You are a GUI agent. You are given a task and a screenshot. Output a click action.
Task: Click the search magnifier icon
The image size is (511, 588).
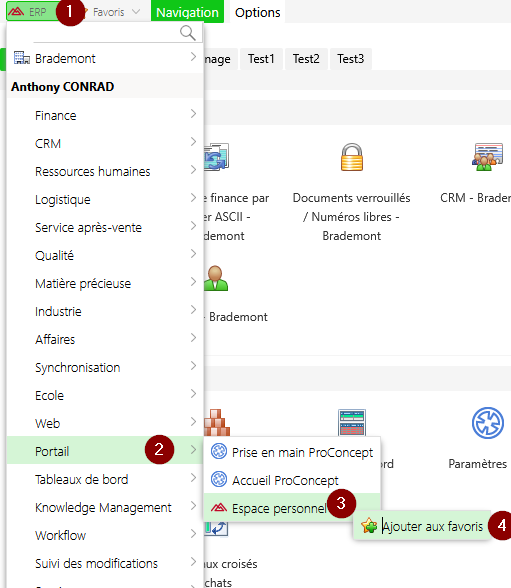(x=187, y=33)
